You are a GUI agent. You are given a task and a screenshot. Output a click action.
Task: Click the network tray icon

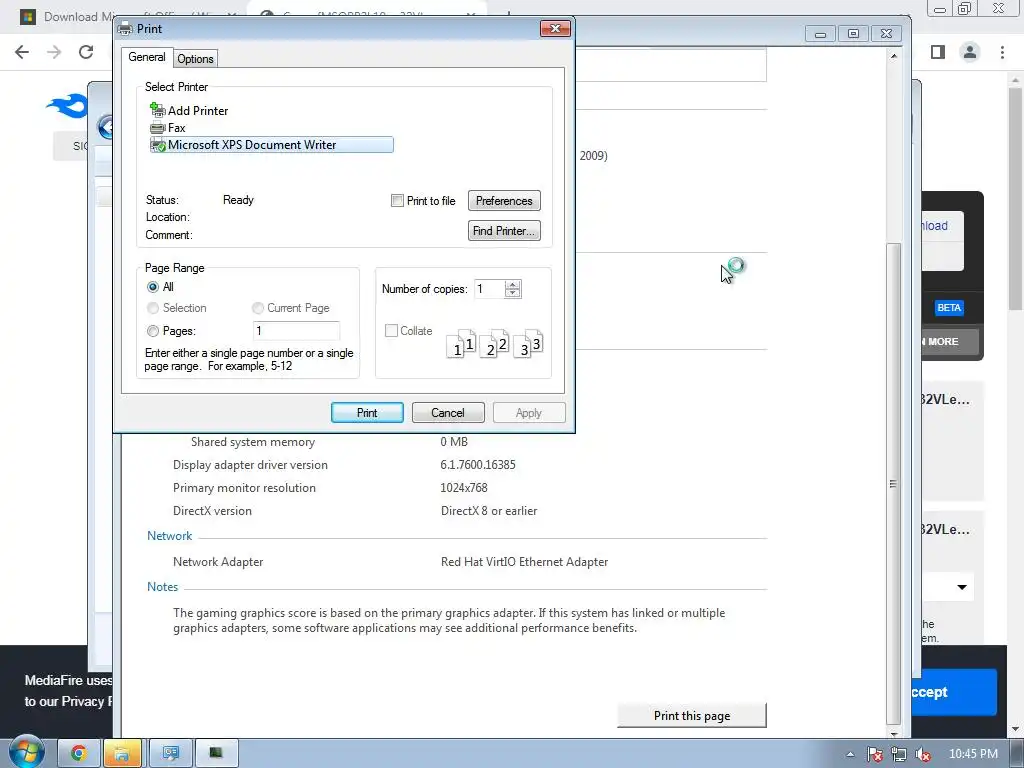point(899,754)
